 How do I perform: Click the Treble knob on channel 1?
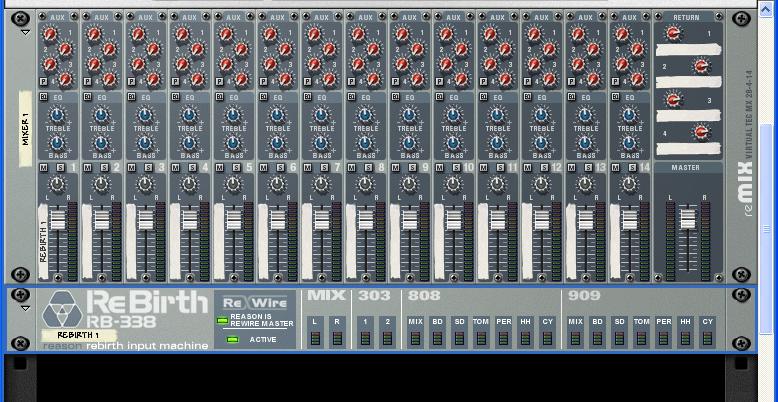coord(58,116)
